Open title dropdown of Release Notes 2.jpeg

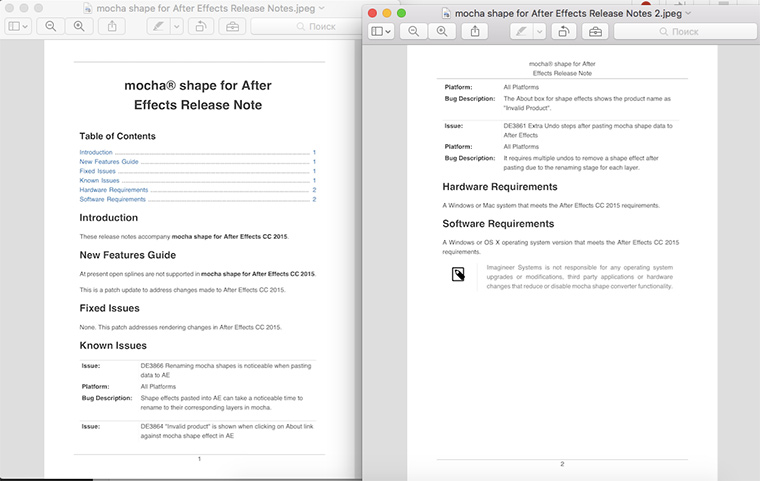coord(688,14)
